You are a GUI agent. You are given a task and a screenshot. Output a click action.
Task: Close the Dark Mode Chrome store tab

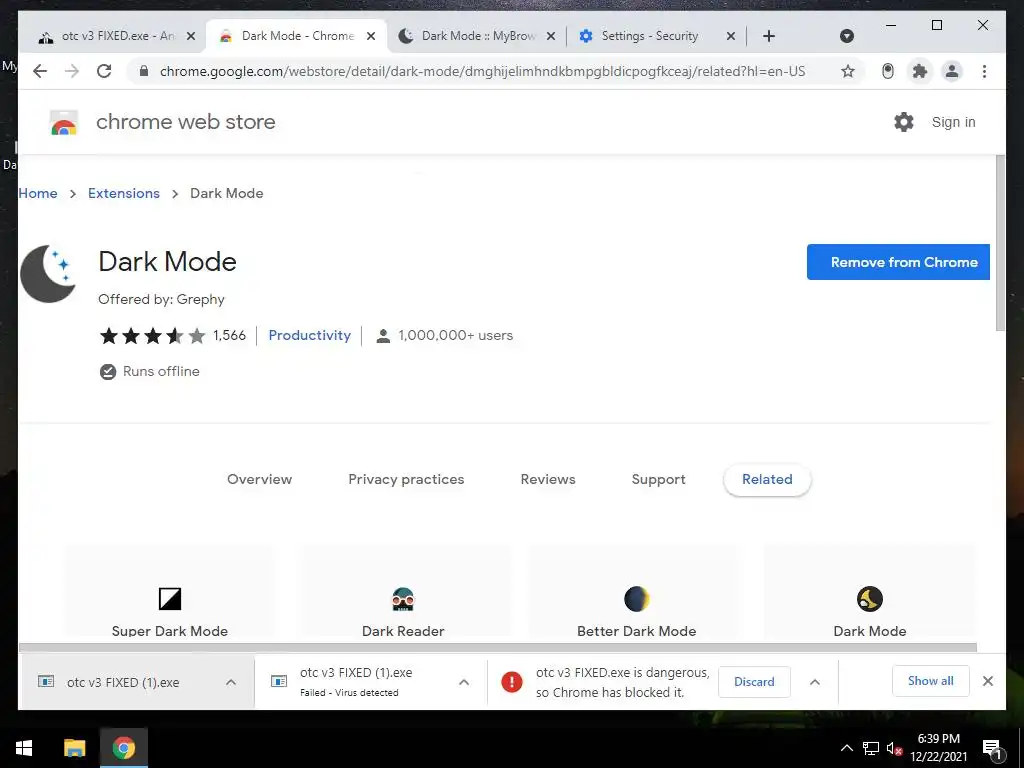(x=371, y=36)
